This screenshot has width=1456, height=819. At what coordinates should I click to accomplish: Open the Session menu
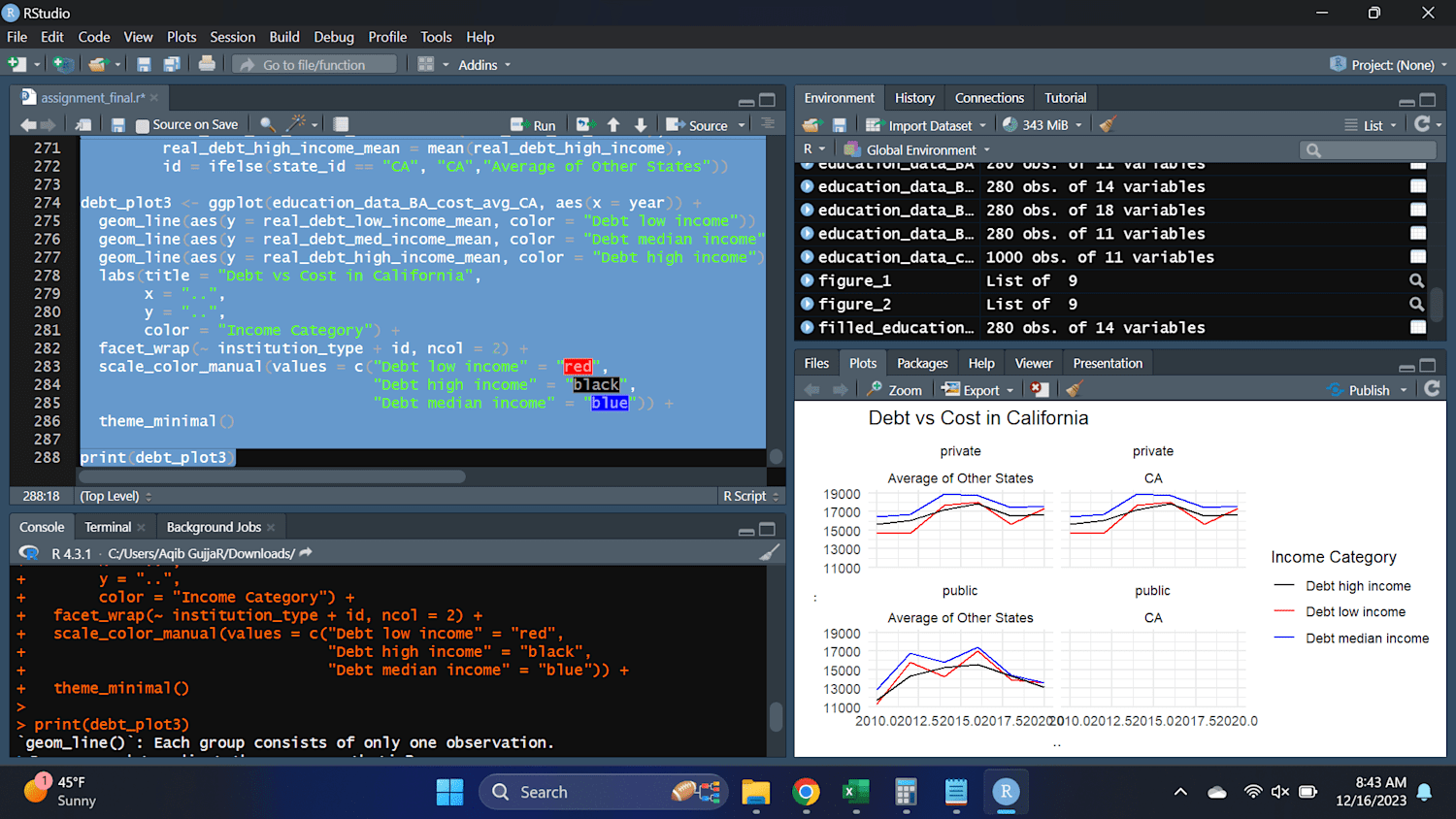(x=232, y=37)
